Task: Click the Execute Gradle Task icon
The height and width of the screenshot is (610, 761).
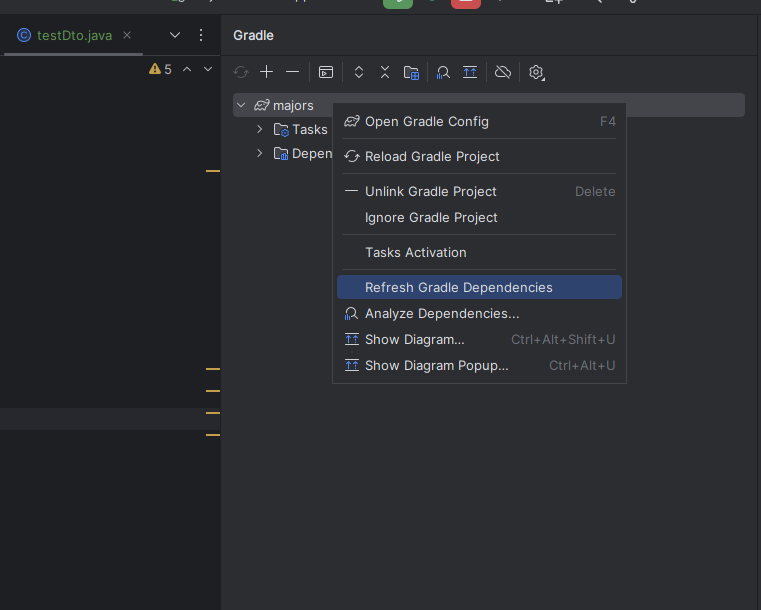Action: (x=326, y=72)
